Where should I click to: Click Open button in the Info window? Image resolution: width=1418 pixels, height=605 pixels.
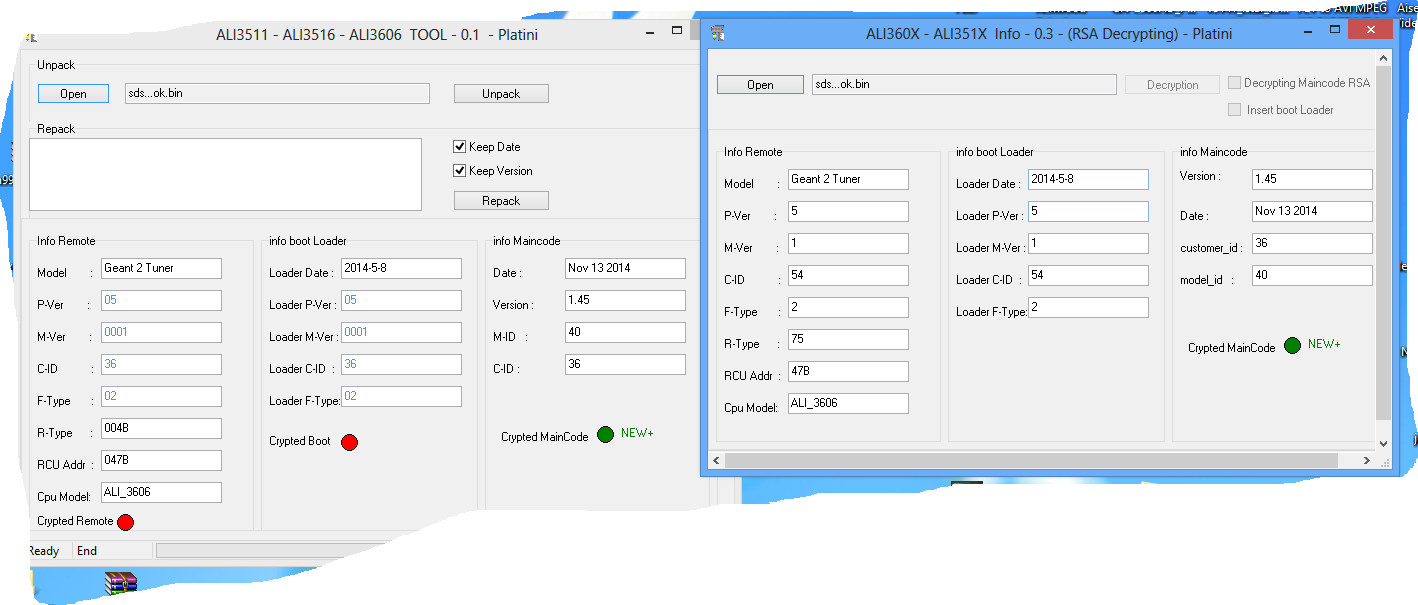(760, 85)
